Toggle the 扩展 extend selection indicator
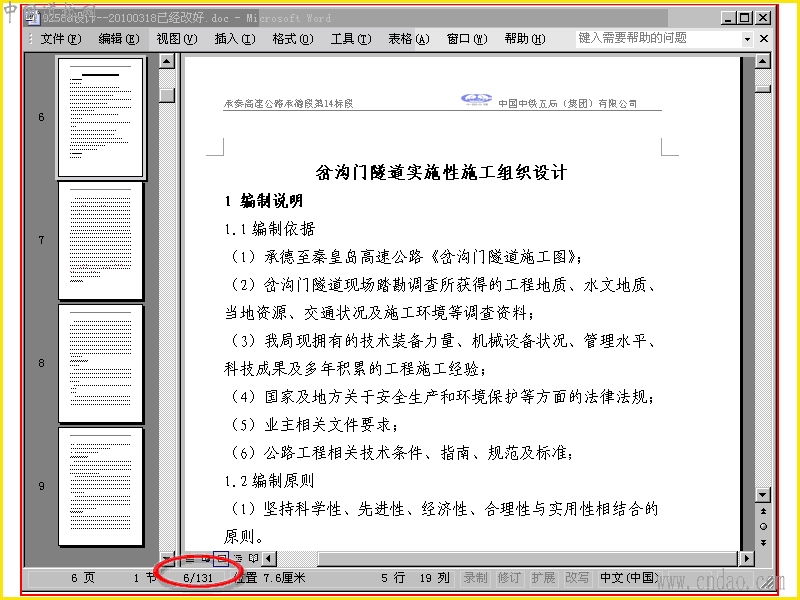Screen dimensions: 800x600 (x=543, y=578)
